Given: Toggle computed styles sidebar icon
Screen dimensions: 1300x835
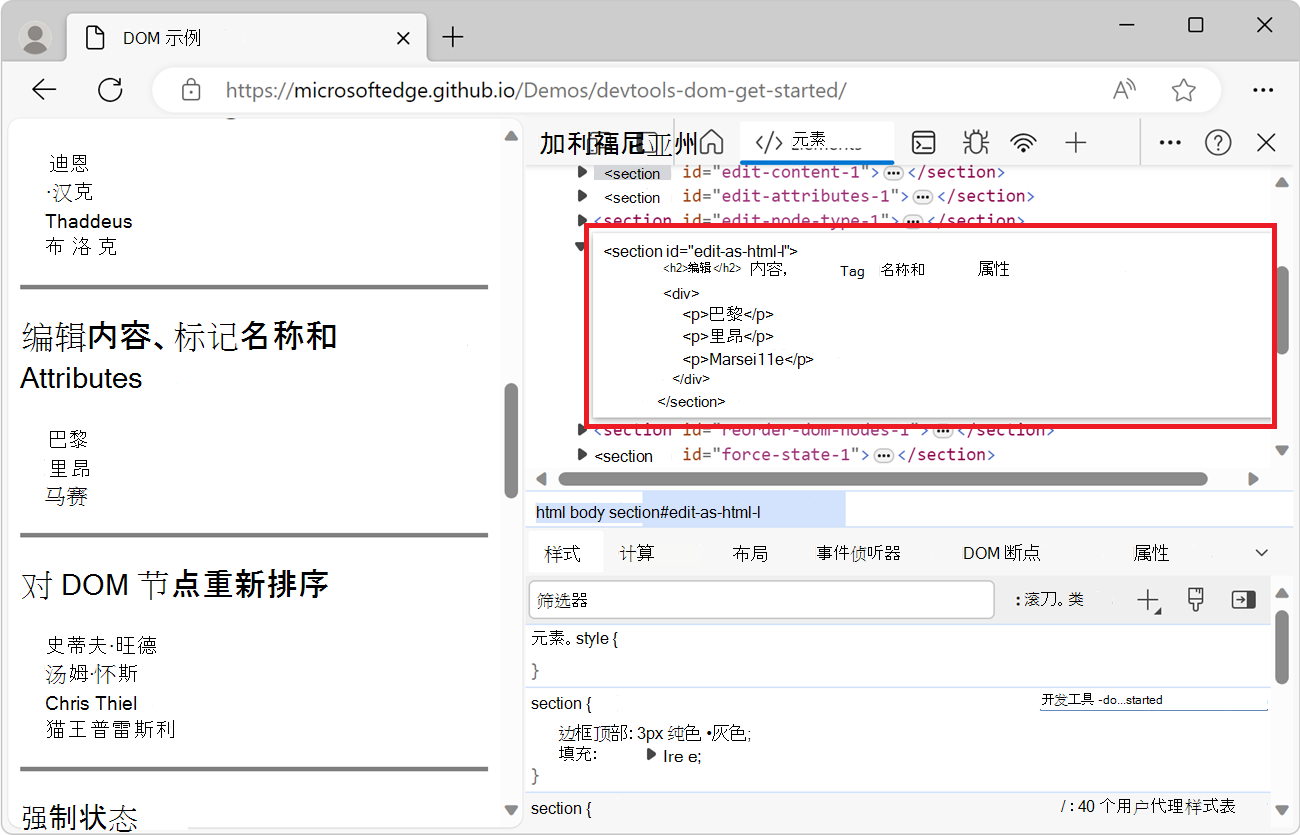Looking at the screenshot, I should [x=1243, y=600].
